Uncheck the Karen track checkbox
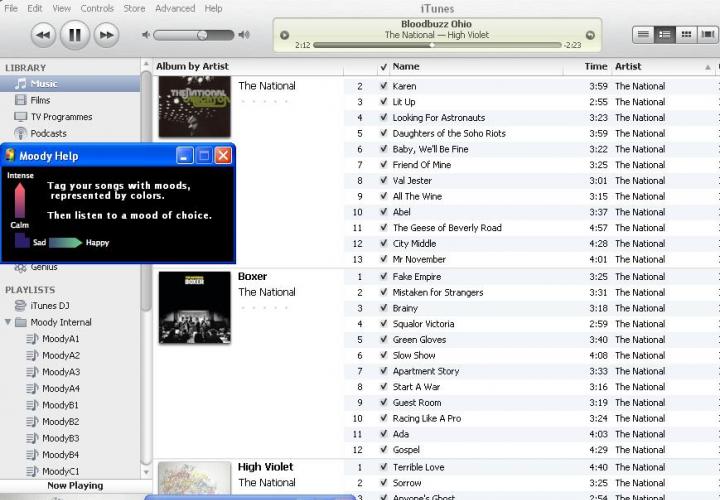The width and height of the screenshot is (720, 500). pos(383,86)
